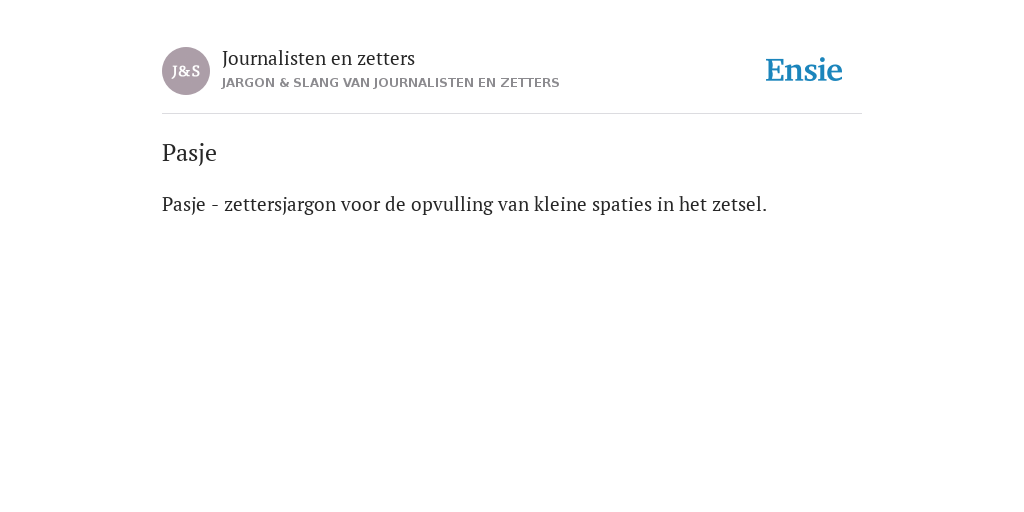Click the word JOURNALISTEN in the grey subtitle

[424, 83]
